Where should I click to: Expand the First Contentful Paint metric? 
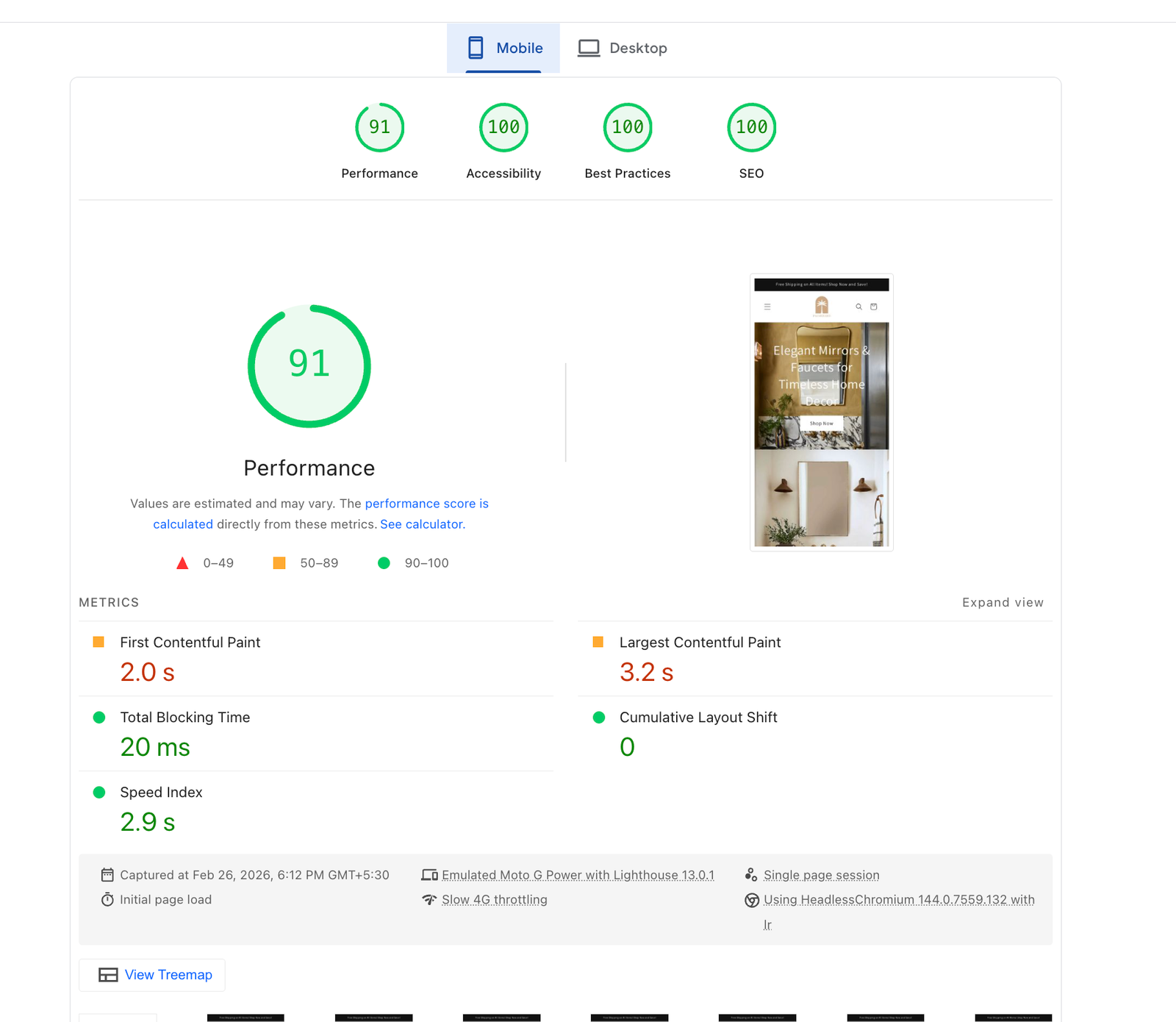(190, 643)
